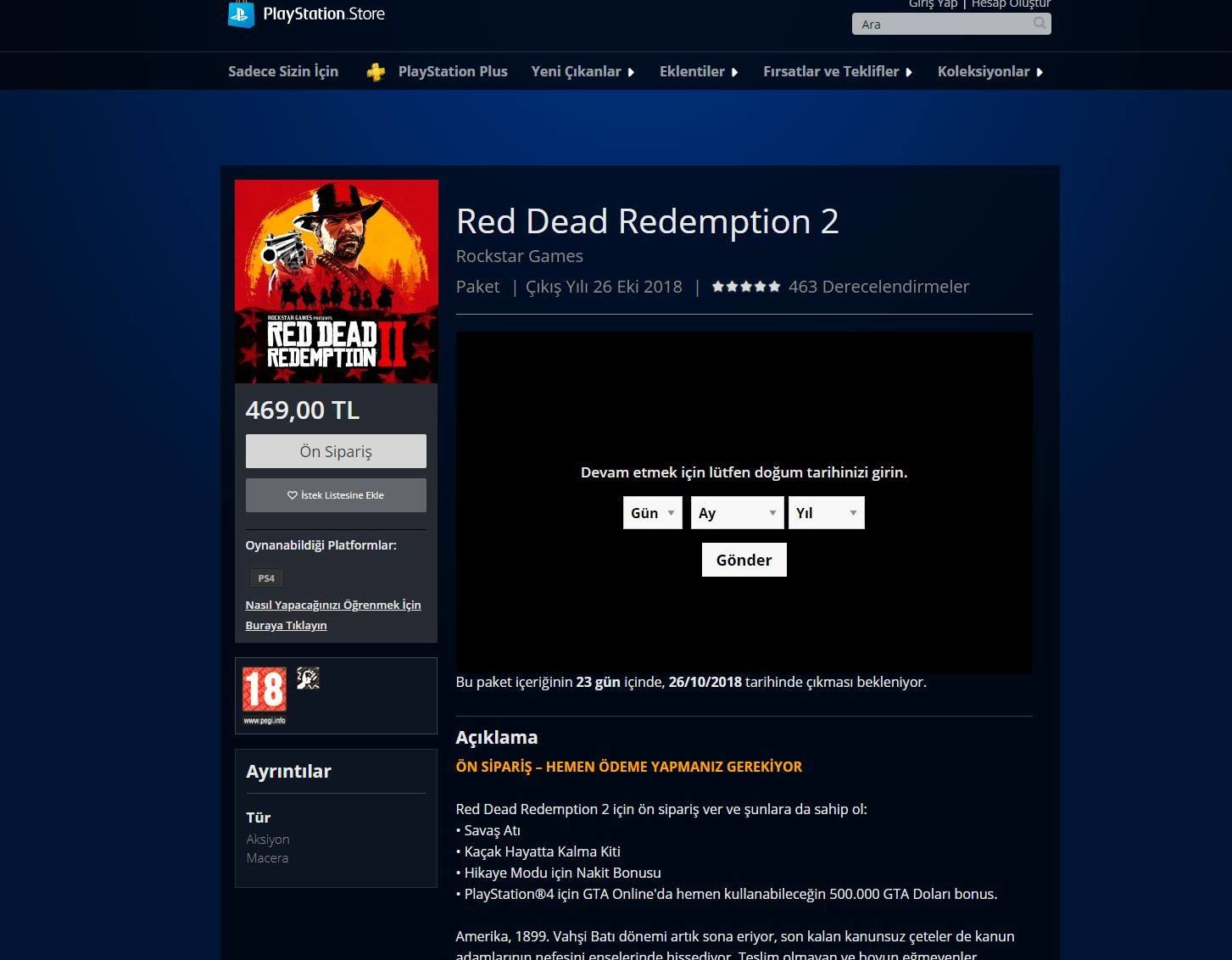Click the PS4 platform badge
This screenshot has width=1232, height=960.
266,578
